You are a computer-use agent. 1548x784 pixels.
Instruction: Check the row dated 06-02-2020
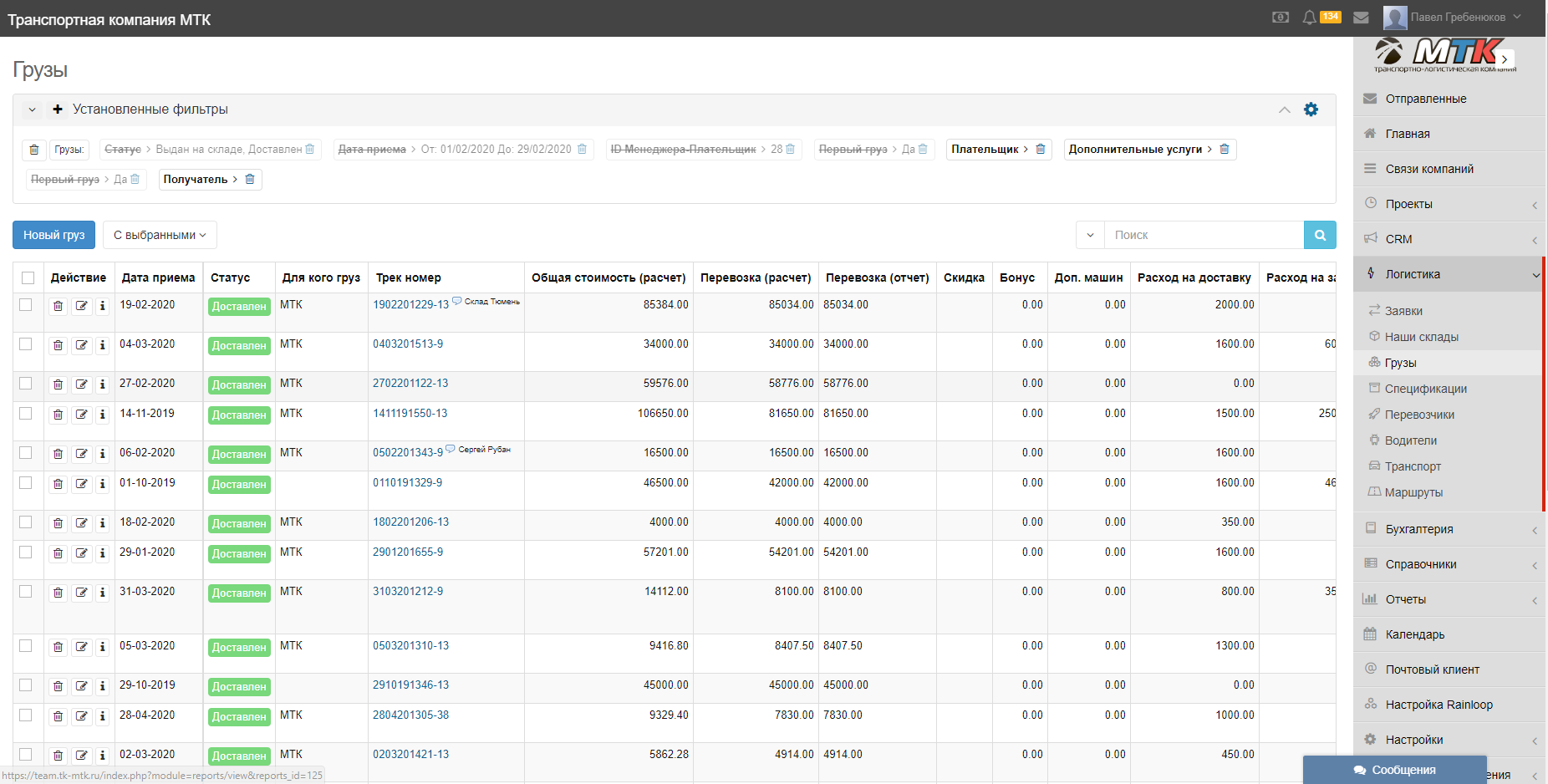(x=26, y=453)
